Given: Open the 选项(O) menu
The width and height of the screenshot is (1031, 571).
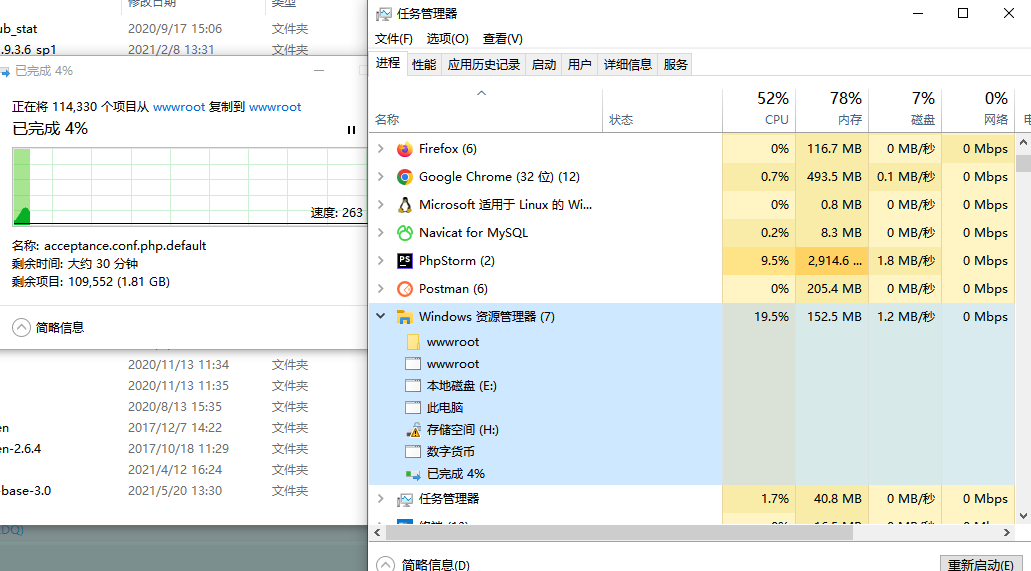Looking at the screenshot, I should (x=448, y=39).
